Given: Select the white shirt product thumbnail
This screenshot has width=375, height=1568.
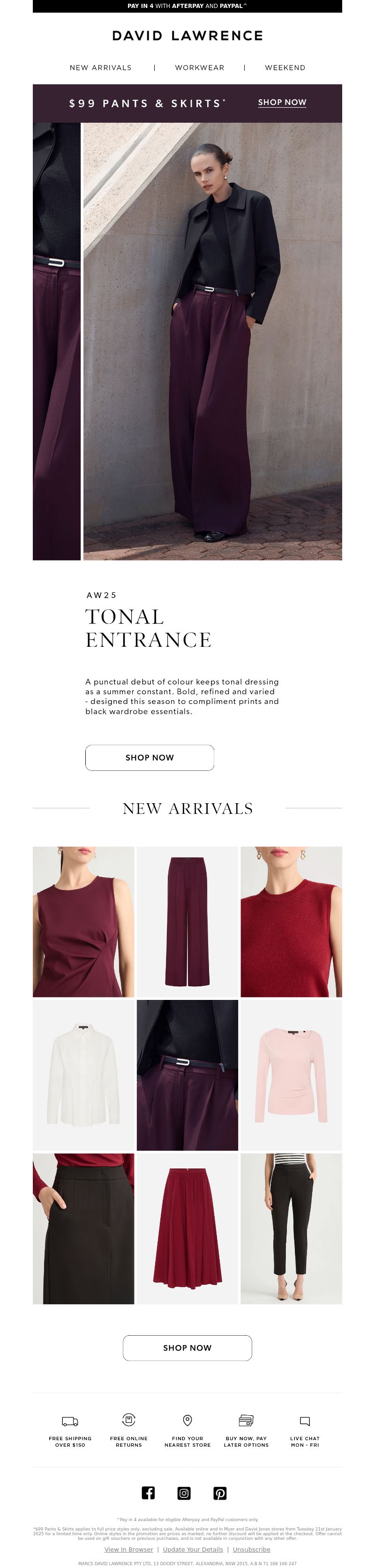Looking at the screenshot, I should (x=83, y=1076).
